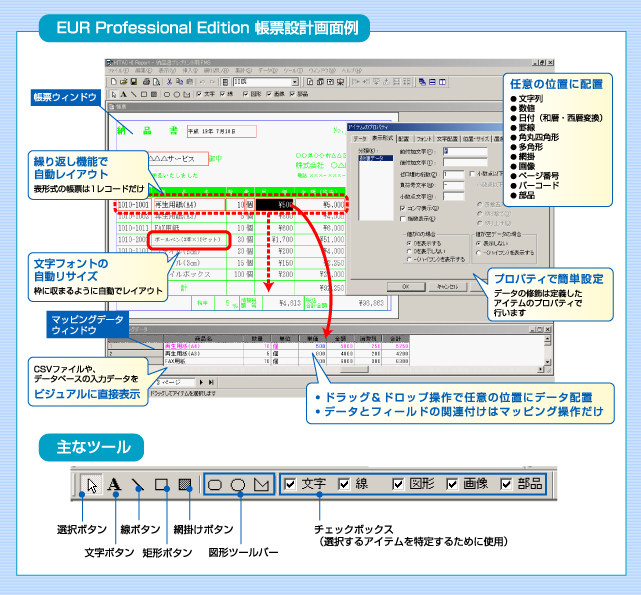Select the ellipse tool in the enlarged toolbar
The height and width of the screenshot is (595, 641).
coord(238,485)
